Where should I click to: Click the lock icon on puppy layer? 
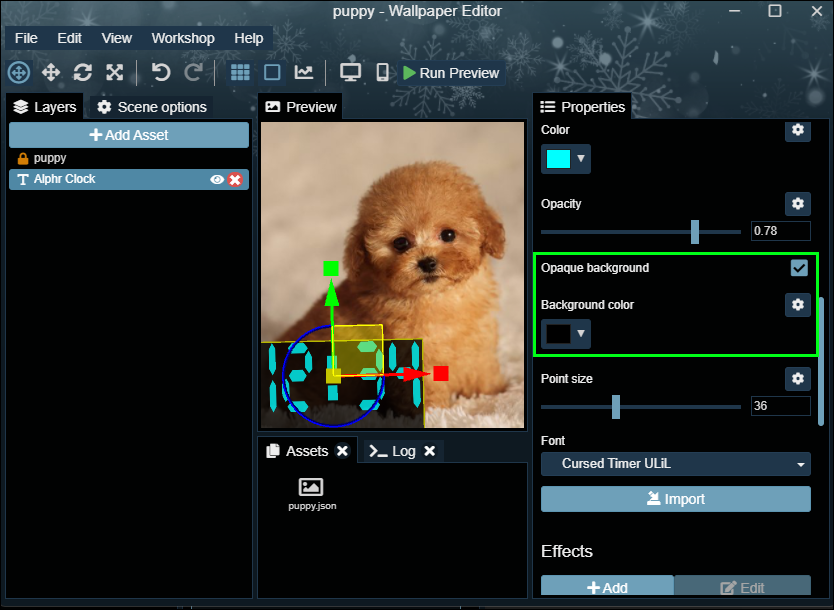click(23, 158)
